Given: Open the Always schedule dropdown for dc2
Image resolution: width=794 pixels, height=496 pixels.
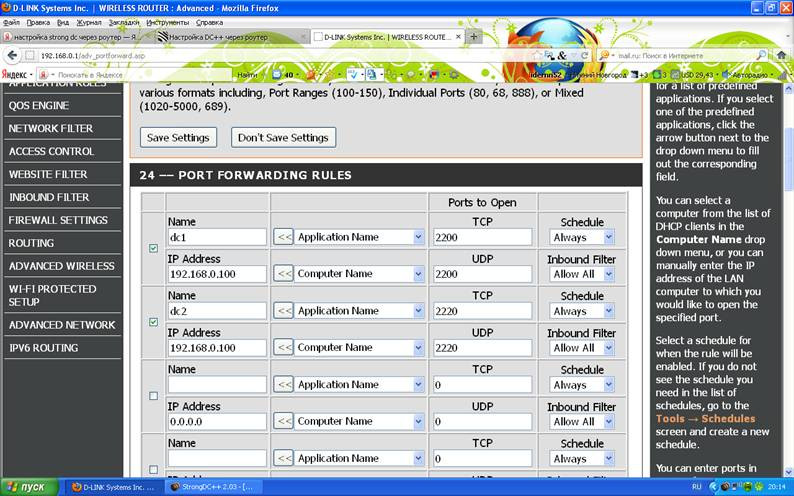Looking at the screenshot, I should pos(582,311).
